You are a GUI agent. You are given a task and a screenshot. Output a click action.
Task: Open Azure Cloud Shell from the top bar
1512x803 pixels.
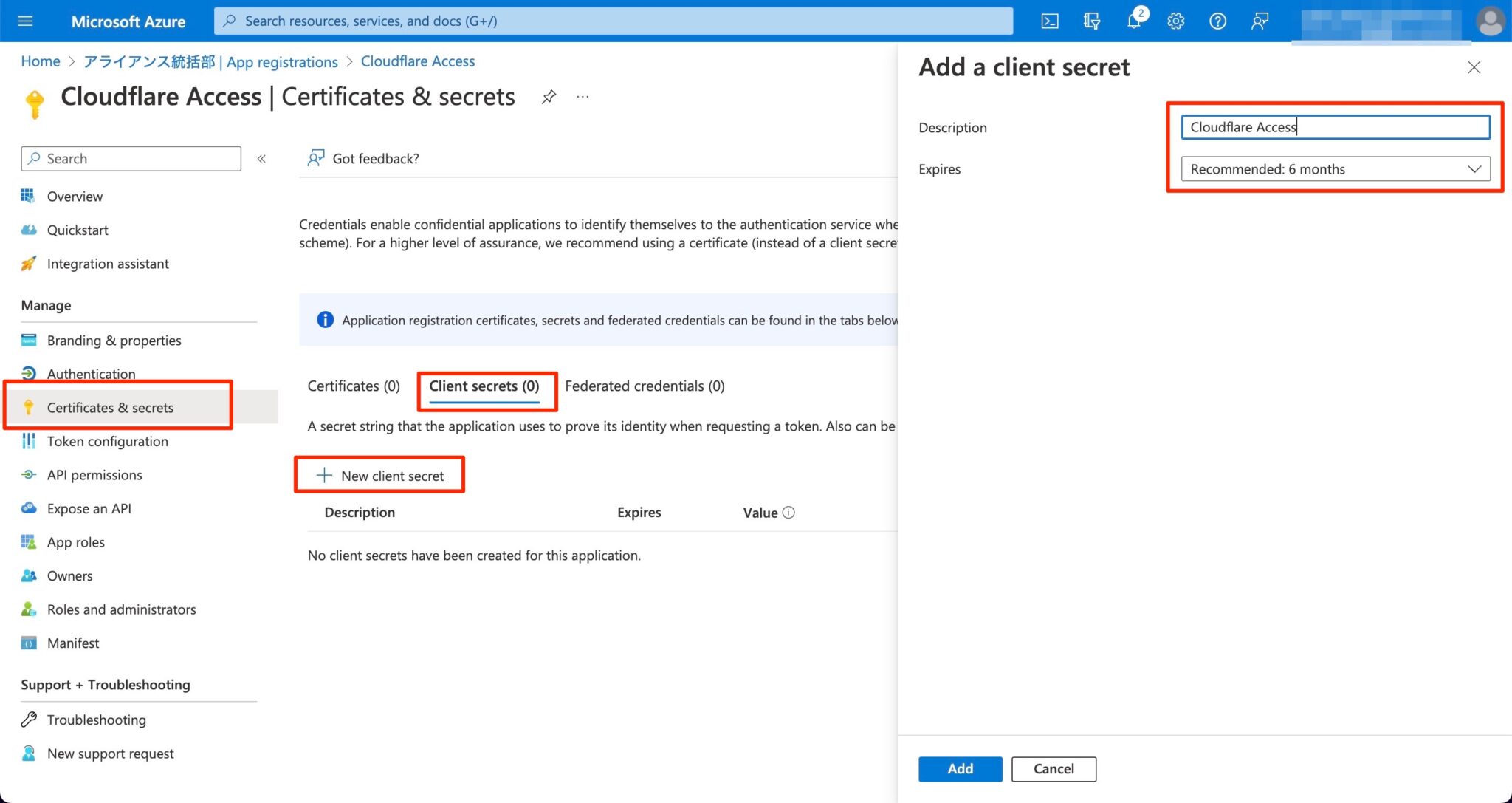pos(1049,21)
